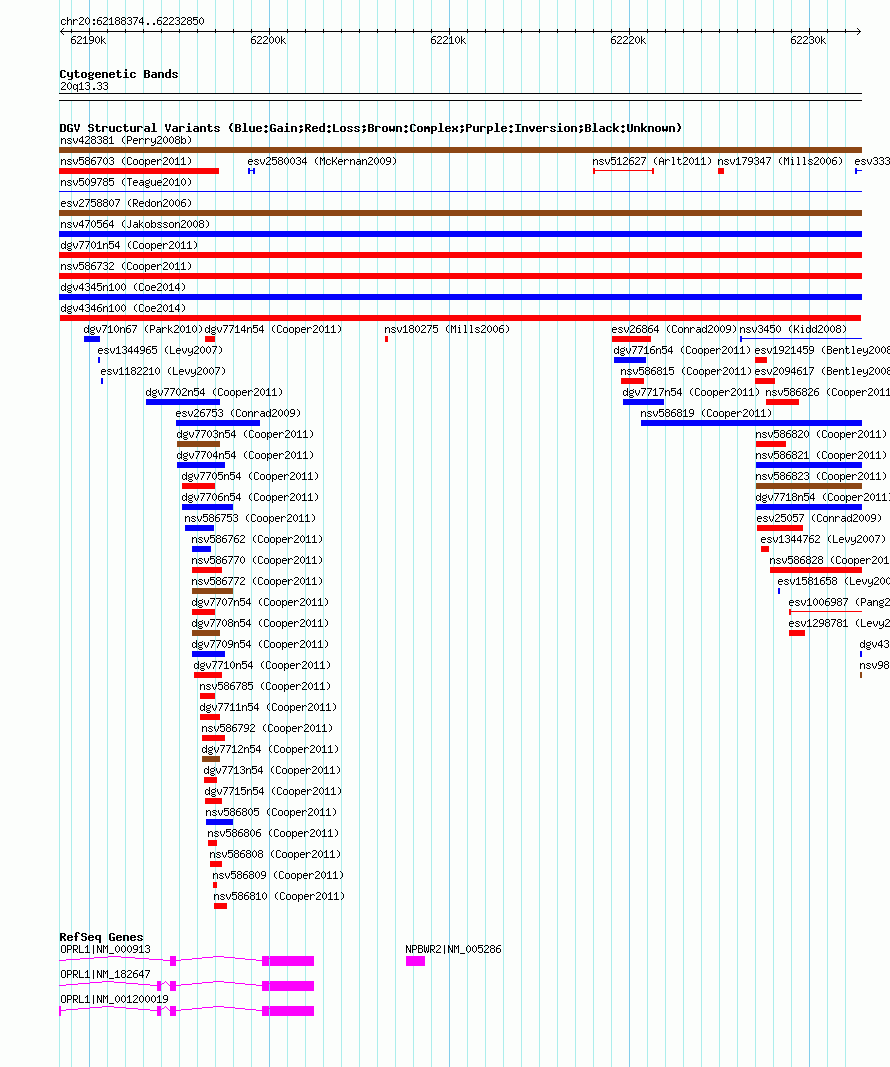Select the nsv586806 (Cooper2011) variant label
Image resolution: width=890 pixels, height=1067 pixels.
click(273, 834)
